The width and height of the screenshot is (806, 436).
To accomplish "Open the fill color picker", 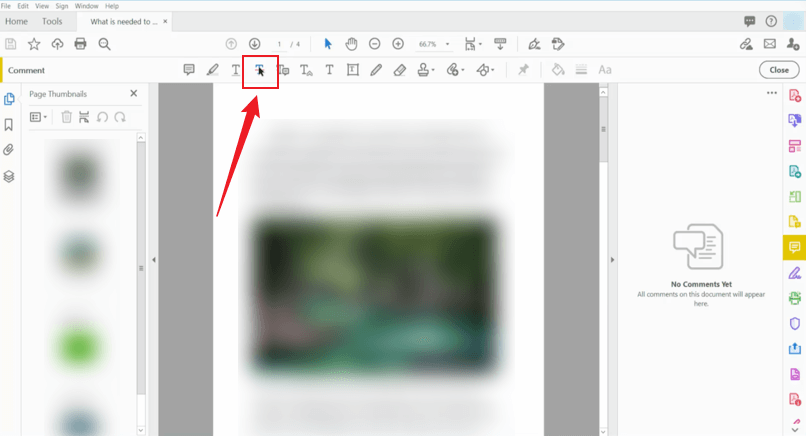I will tap(558, 70).
